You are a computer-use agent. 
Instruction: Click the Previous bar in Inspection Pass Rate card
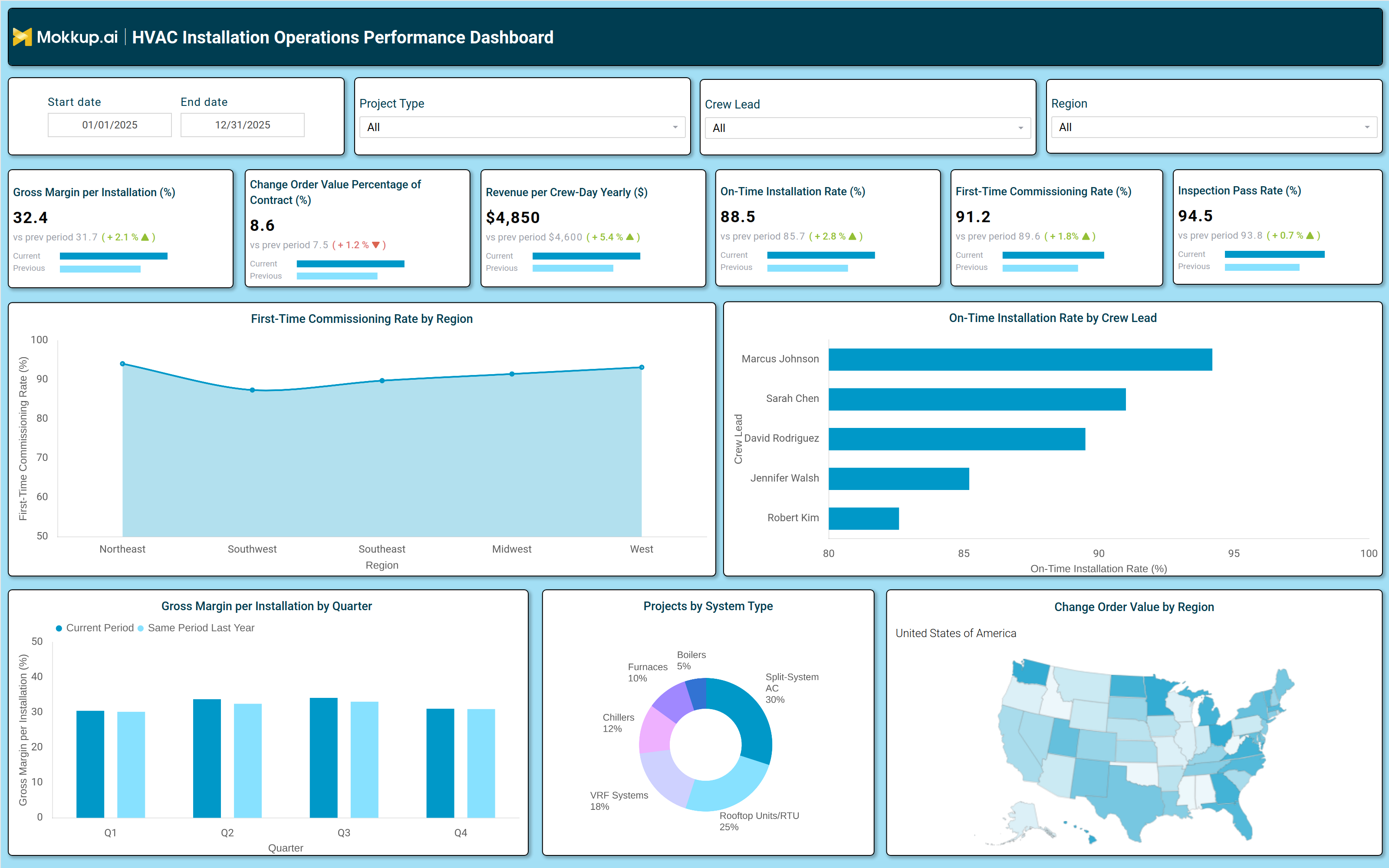pos(1261,267)
